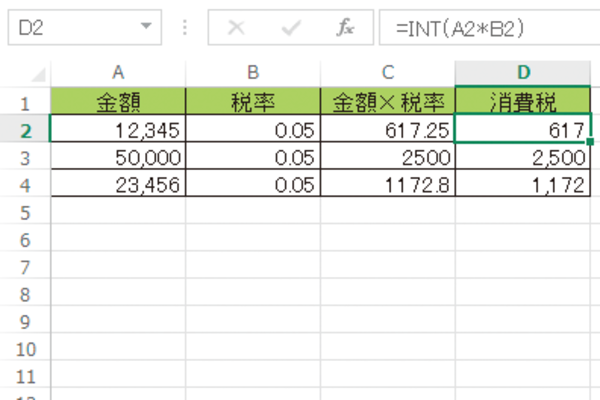The height and width of the screenshot is (400, 600).
Task: Select the 0.05 cell in row 2
Action: click(253, 129)
